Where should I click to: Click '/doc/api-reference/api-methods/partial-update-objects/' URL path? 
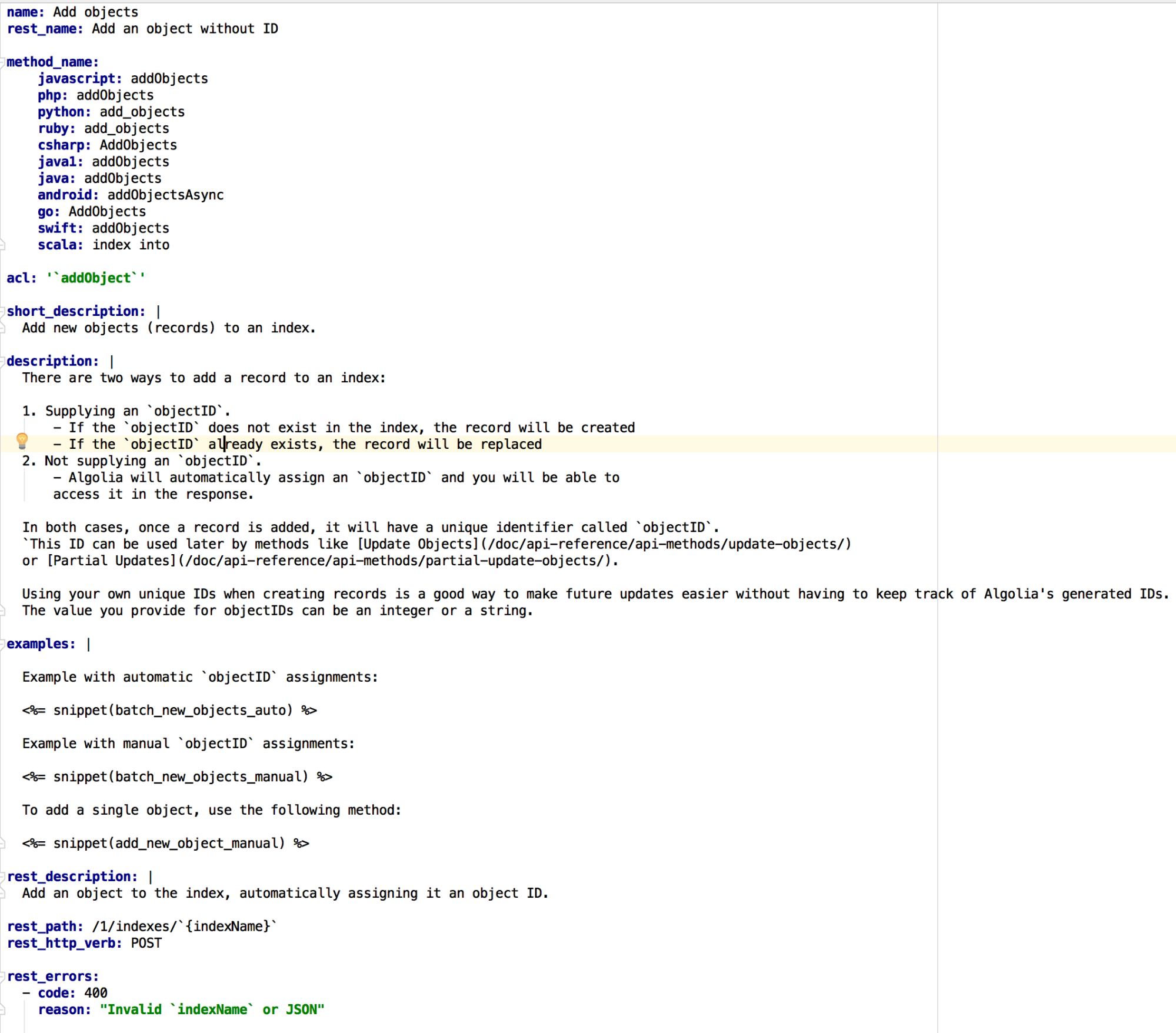tap(395, 561)
